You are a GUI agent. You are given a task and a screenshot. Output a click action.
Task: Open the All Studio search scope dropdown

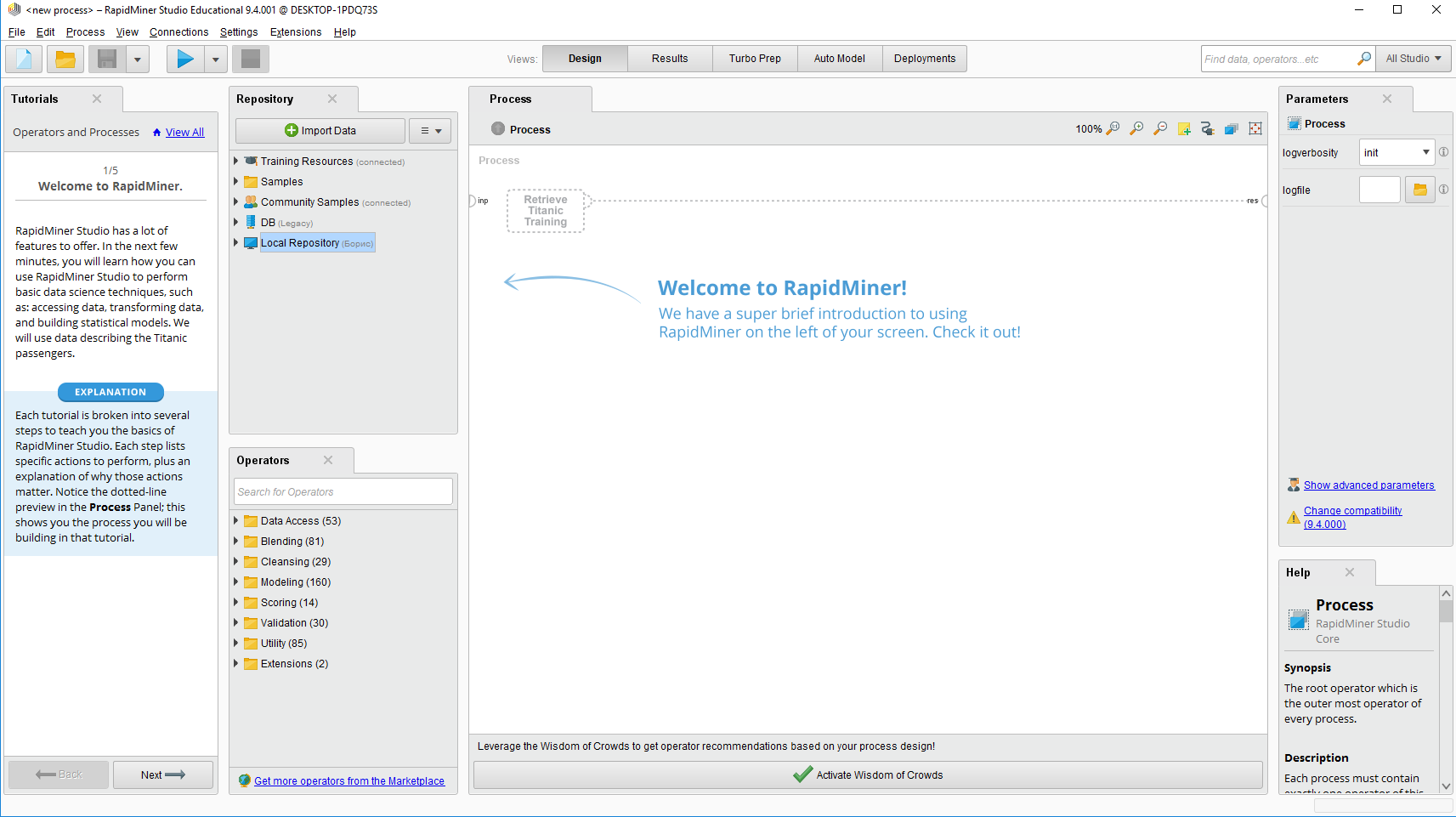pyautogui.click(x=1413, y=59)
